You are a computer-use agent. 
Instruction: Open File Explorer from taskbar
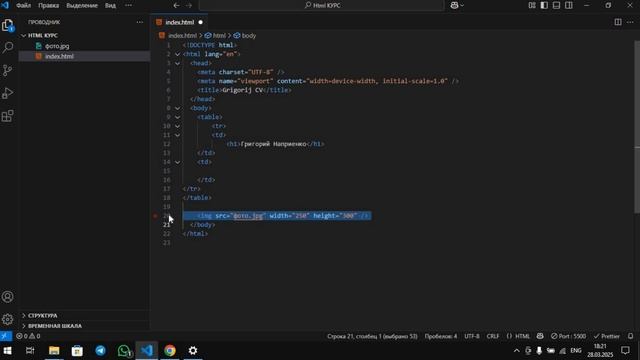54,351
